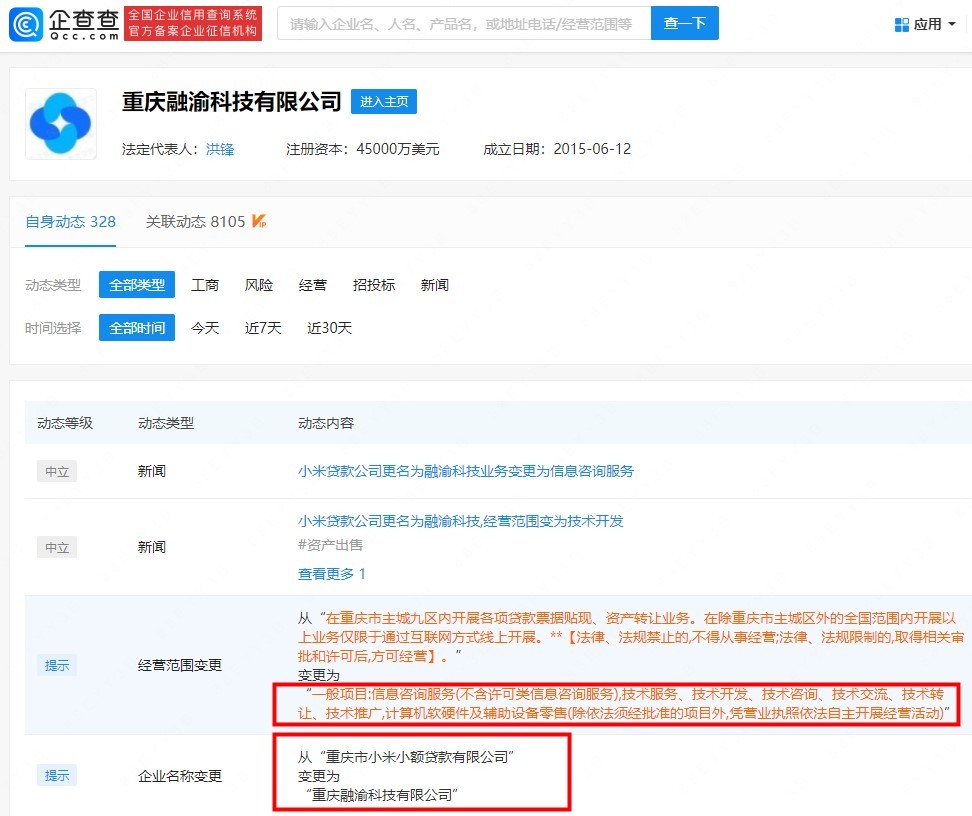Click 企业名称变更 type cell

point(180,776)
